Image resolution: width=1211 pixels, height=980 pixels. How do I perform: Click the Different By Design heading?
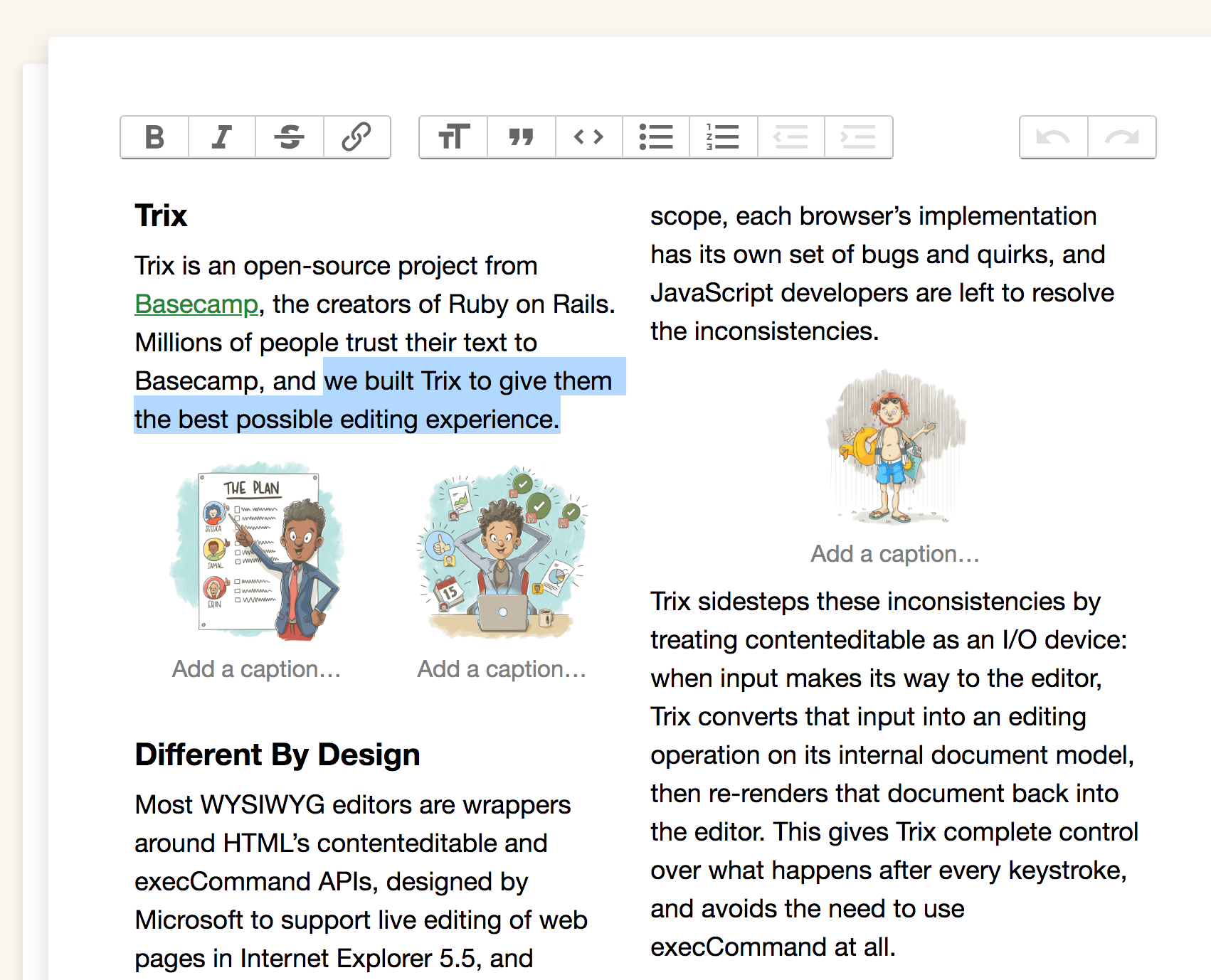coord(277,755)
